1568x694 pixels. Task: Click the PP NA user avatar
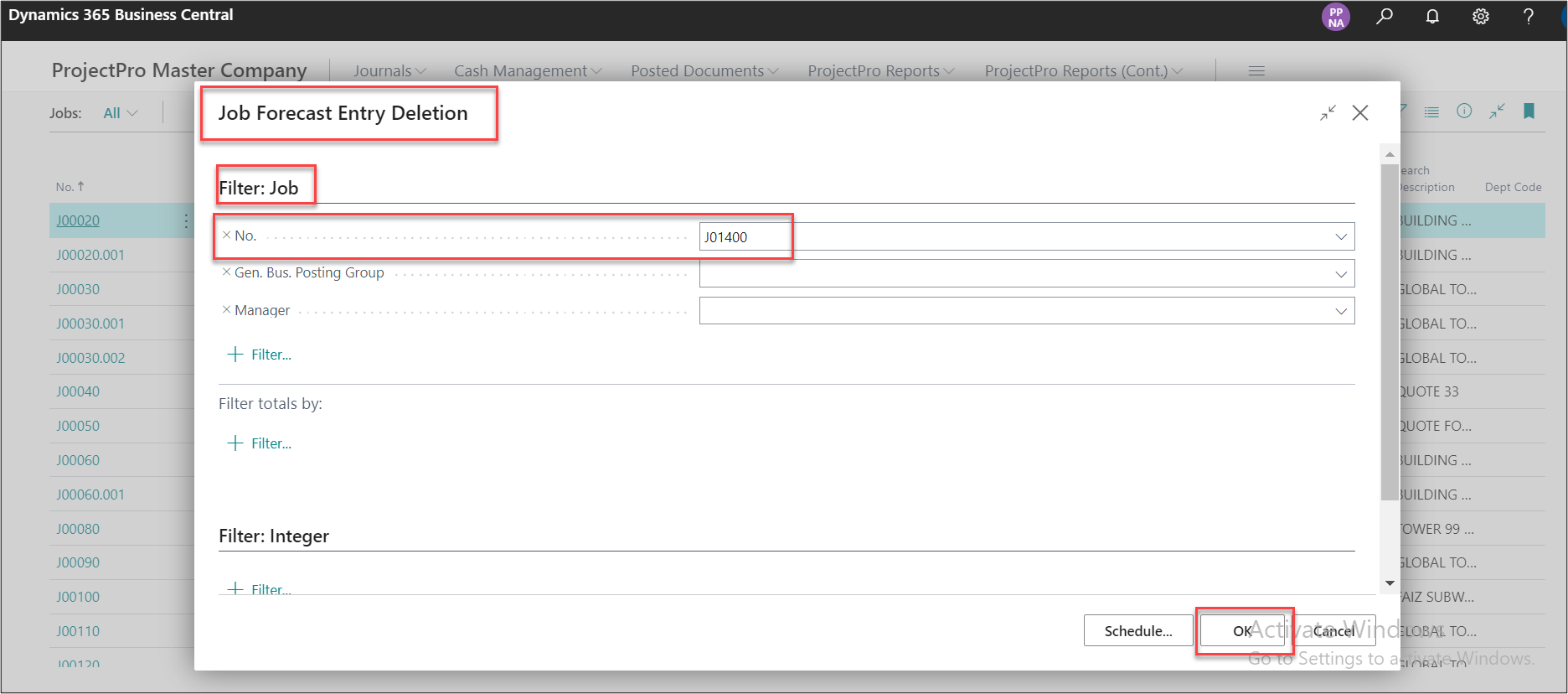click(x=1336, y=17)
